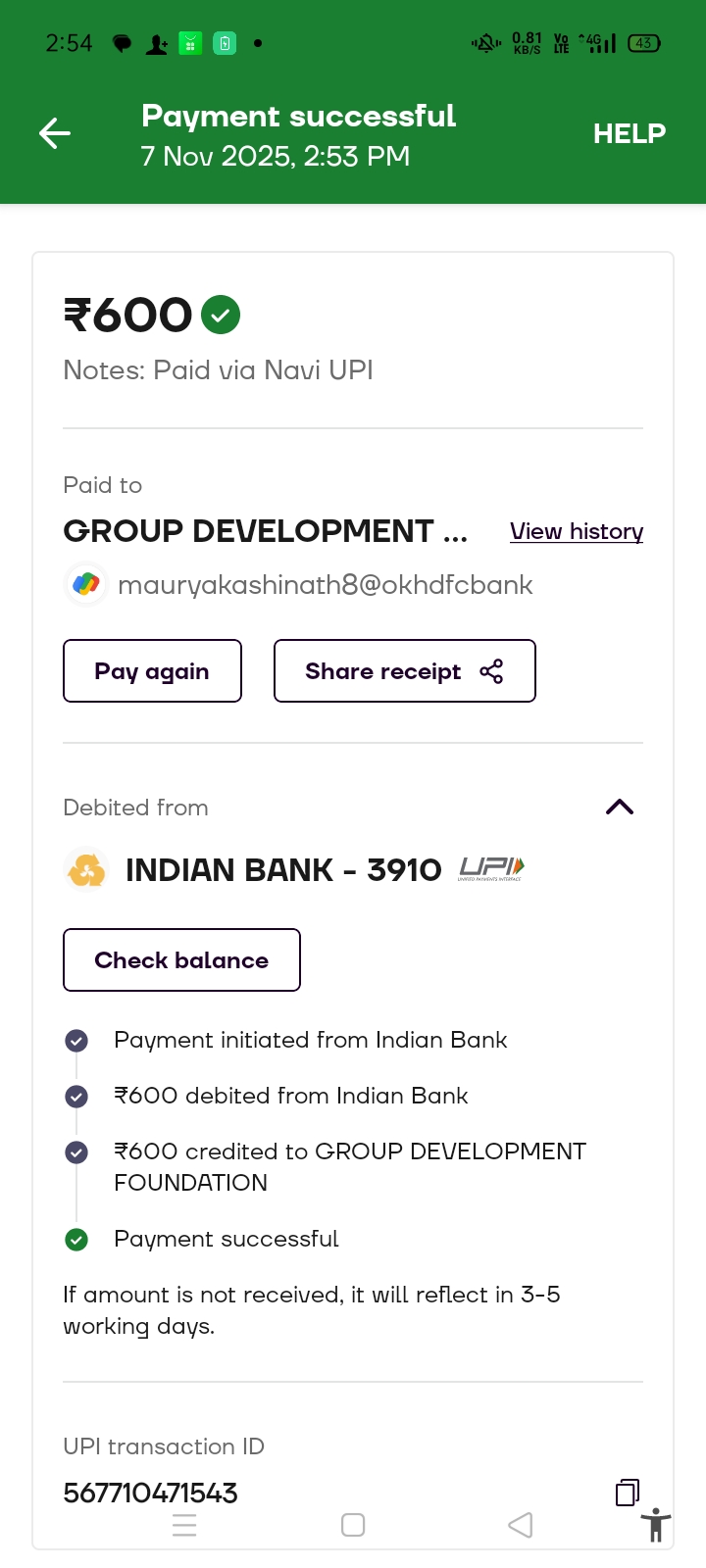The width and height of the screenshot is (706, 1568).
Task: Tap the green payment verified checkmark
Action: tap(221, 315)
